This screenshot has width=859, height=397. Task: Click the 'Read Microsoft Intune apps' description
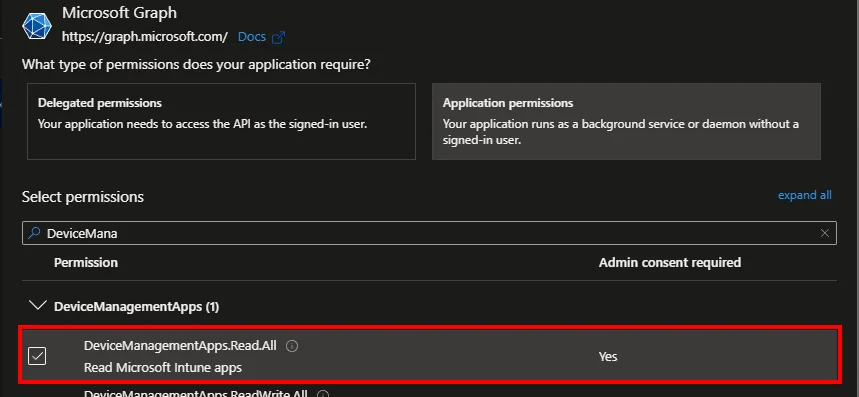(163, 367)
